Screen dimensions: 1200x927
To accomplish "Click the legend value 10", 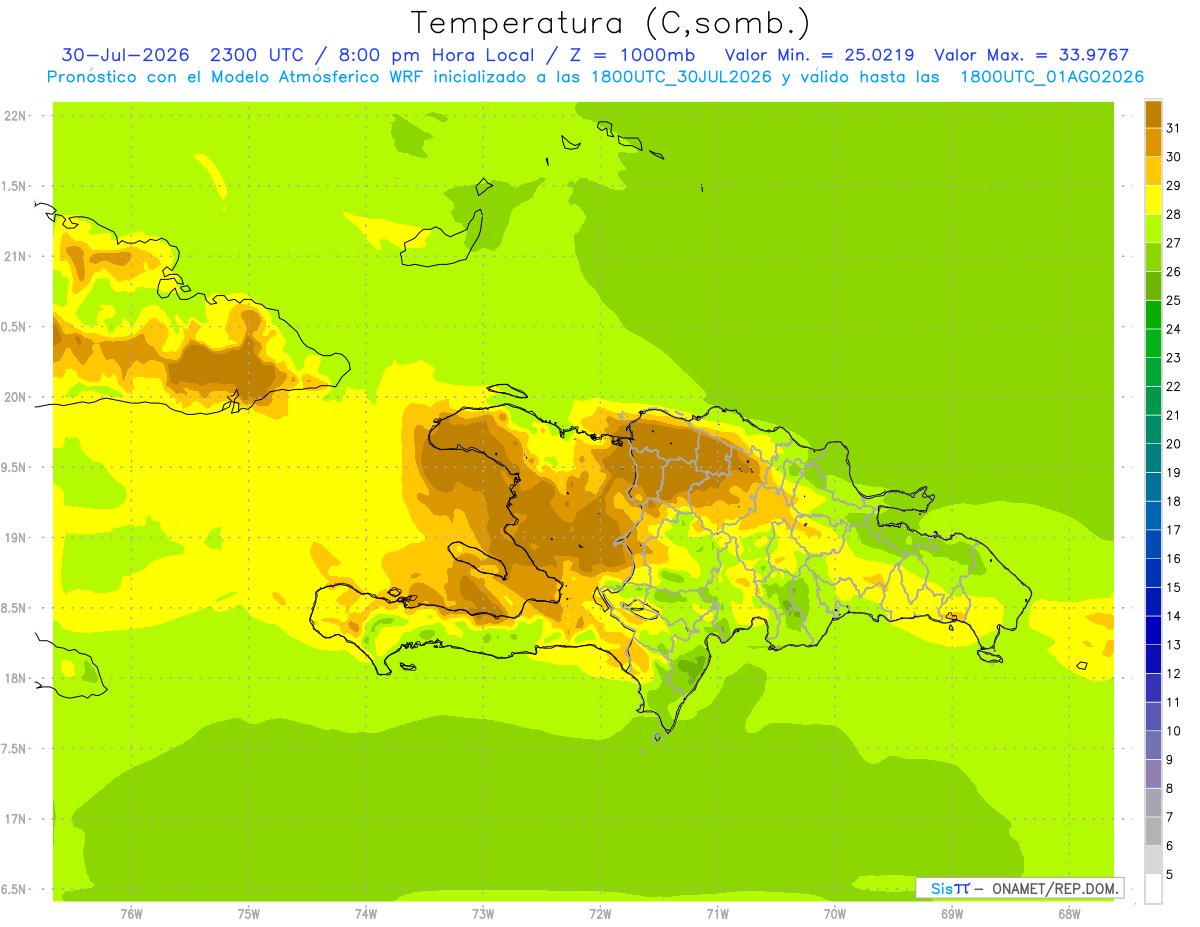I will tap(1174, 731).
